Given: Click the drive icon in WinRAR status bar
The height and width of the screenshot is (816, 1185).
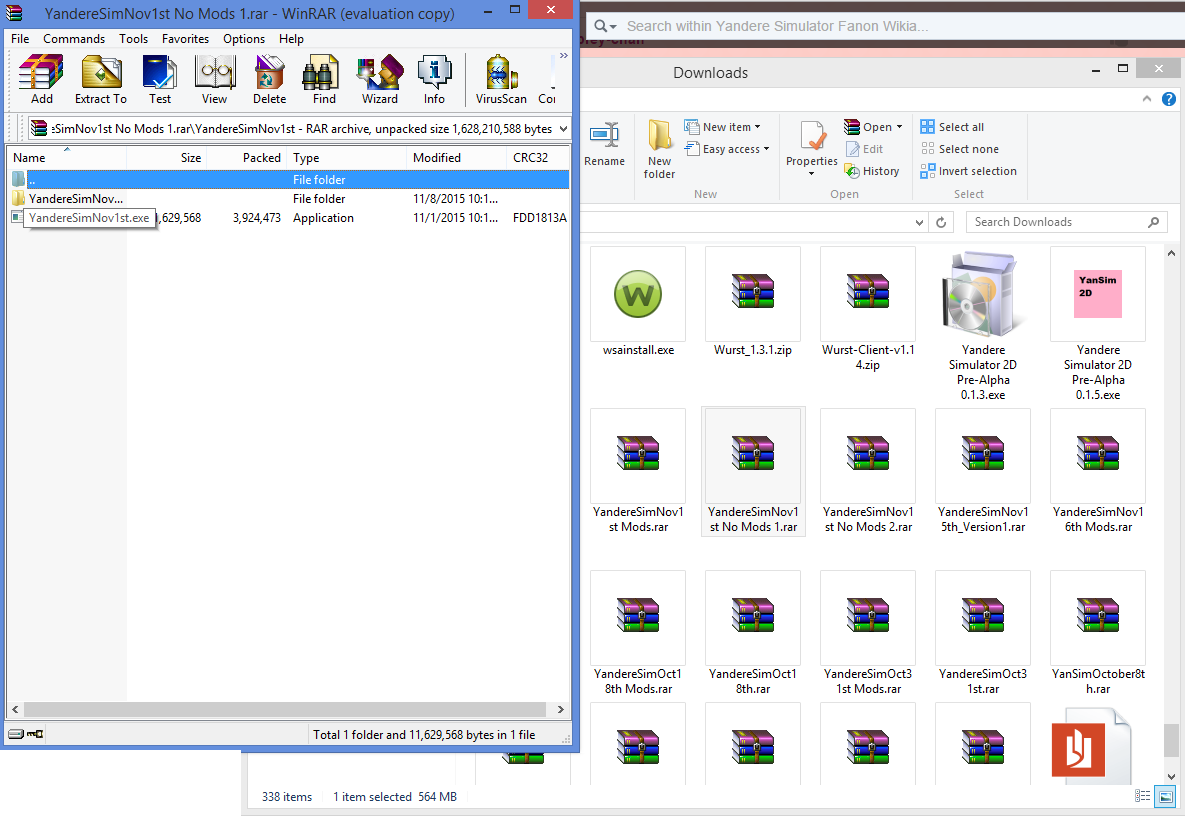Looking at the screenshot, I should 16,734.
